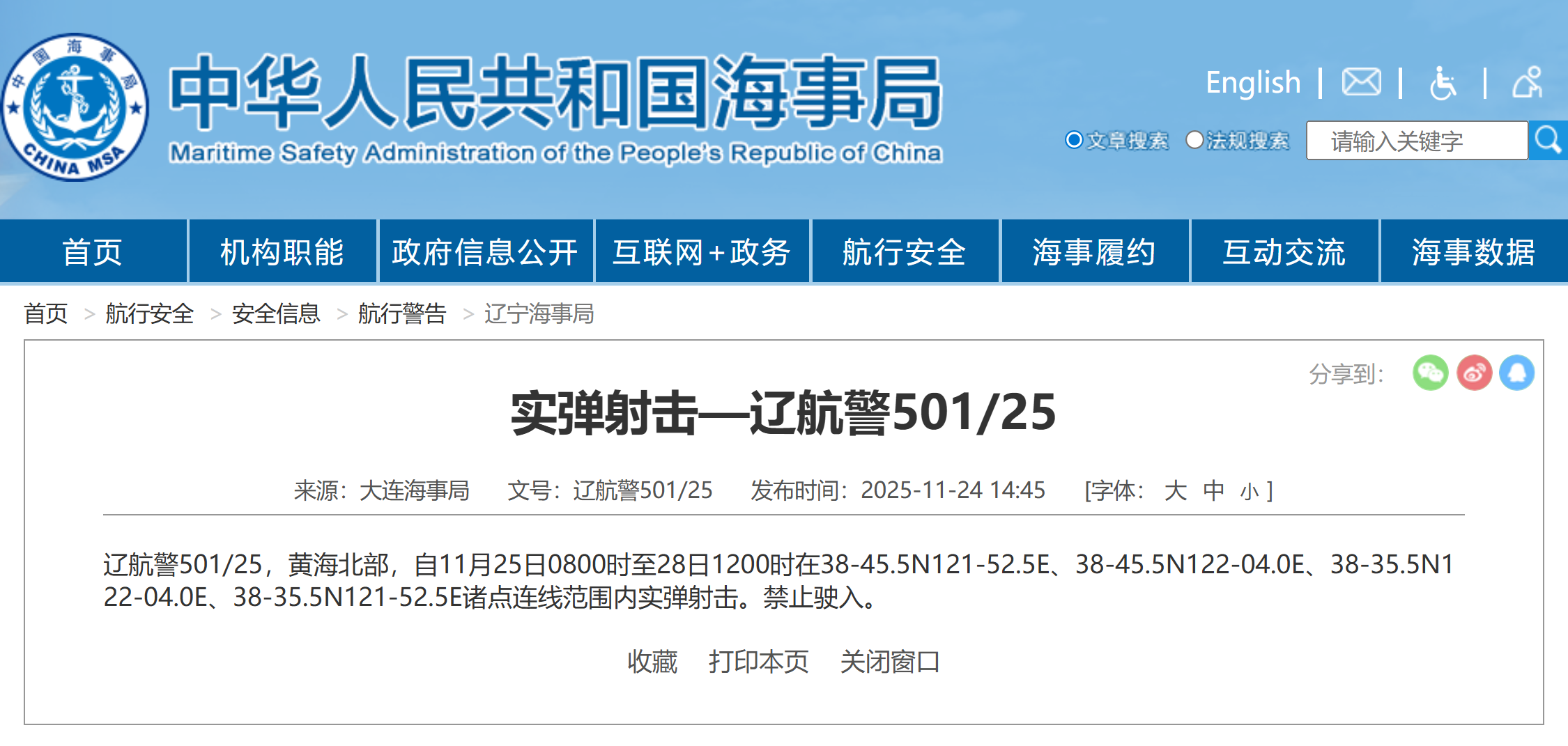This screenshot has width=1568, height=746.
Task: Click the China MSA logo emblem
Action: [75, 108]
